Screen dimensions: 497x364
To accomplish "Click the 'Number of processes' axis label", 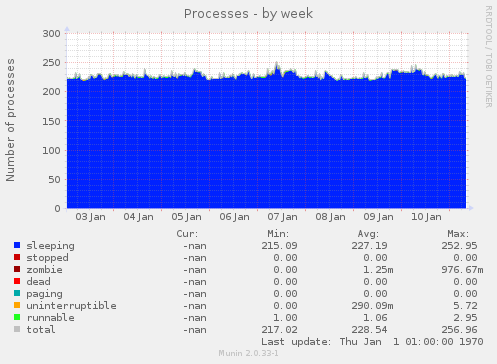I will click(x=10, y=120).
